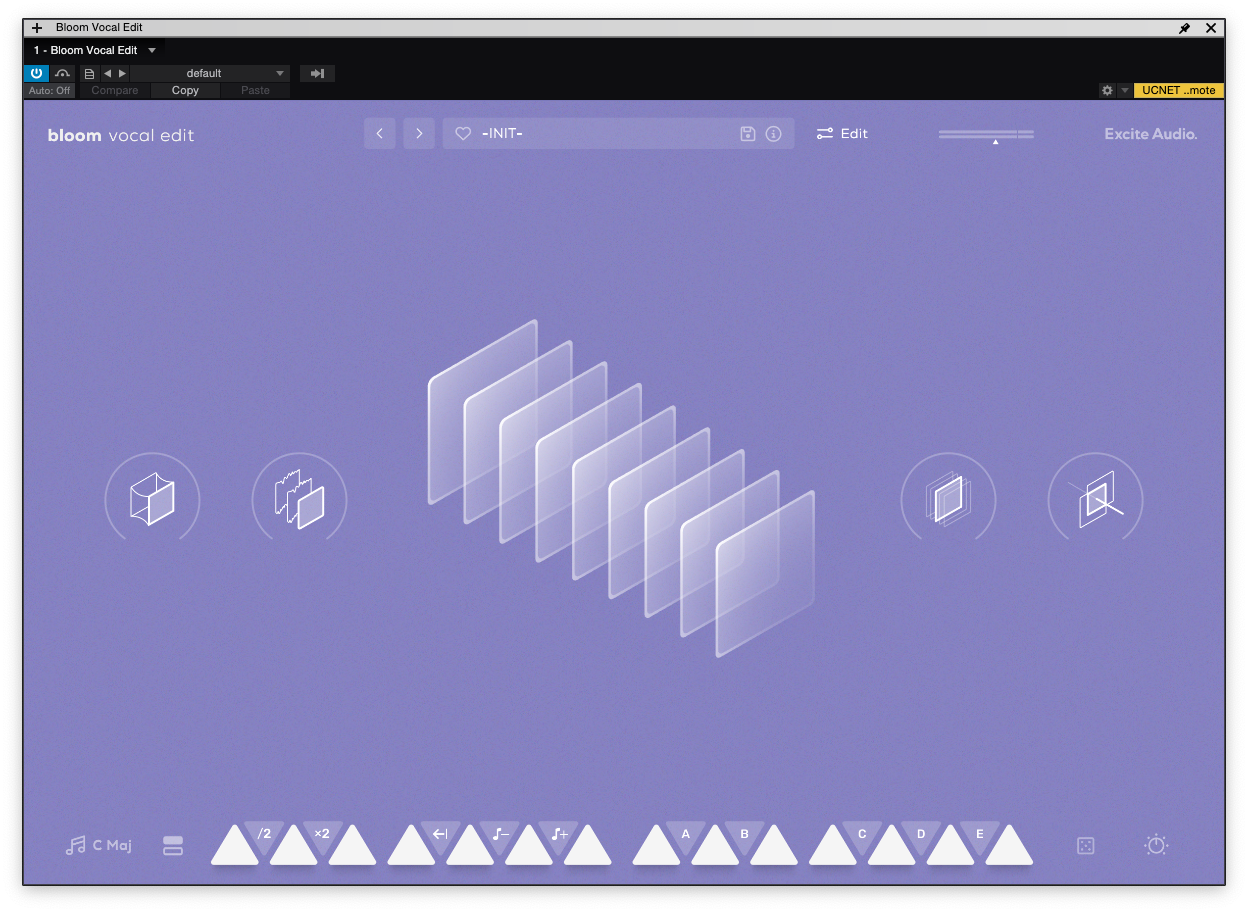1248x912 pixels.
Task: Click the return-to-start arrow key
Action: pos(440,834)
